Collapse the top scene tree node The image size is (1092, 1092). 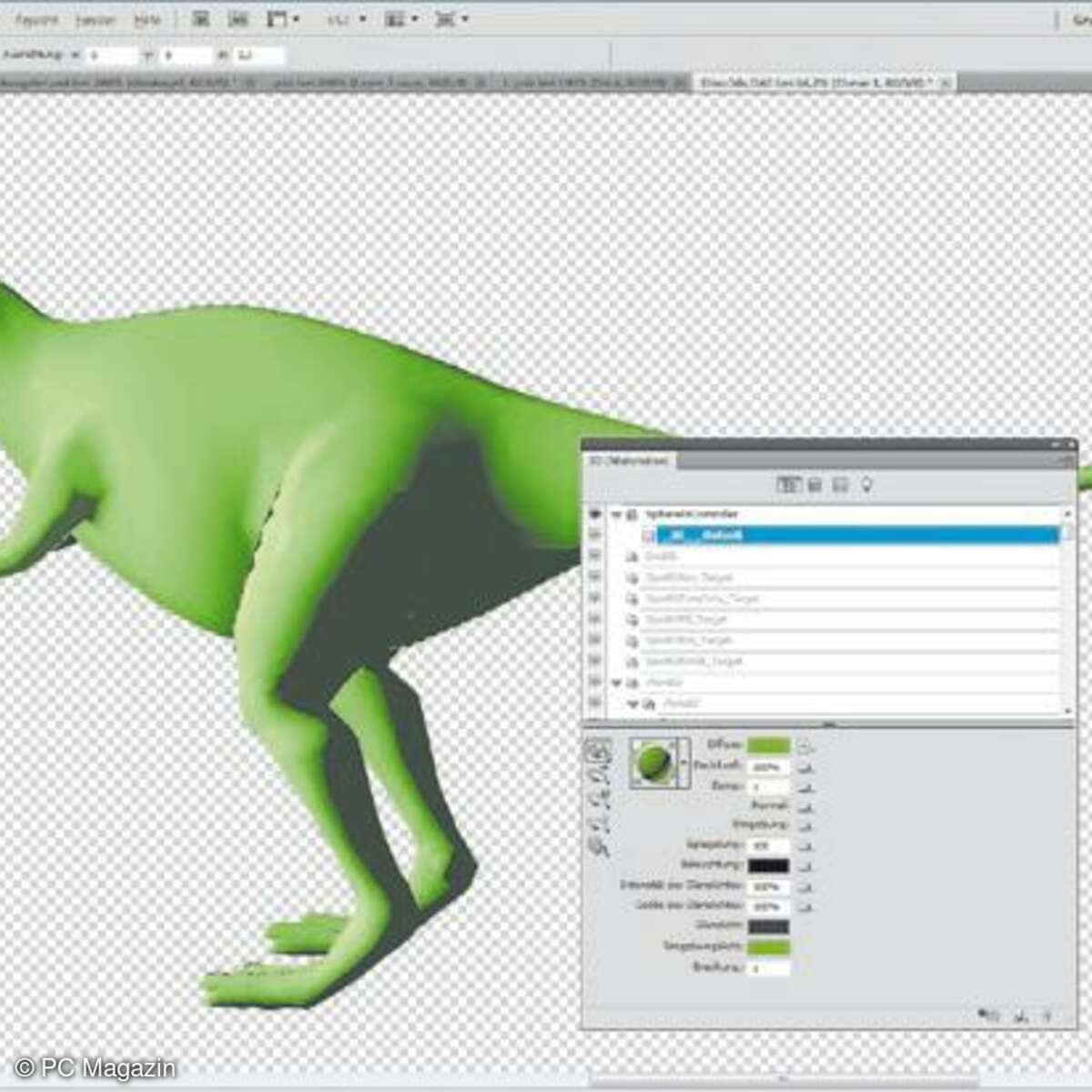pos(616,514)
